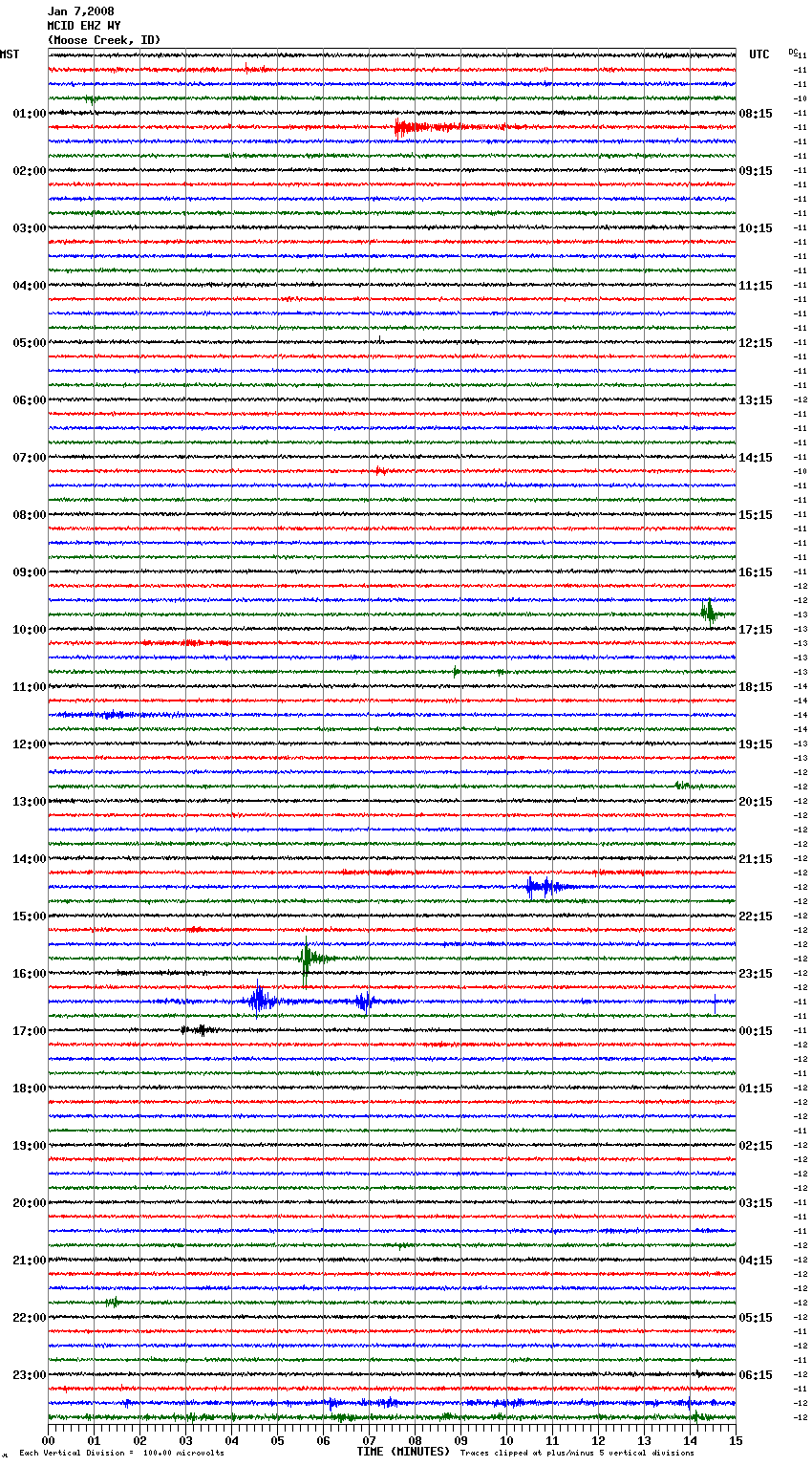The width and height of the screenshot is (812, 1466).
Task: Click the '10' minute tick label
Action: (x=506, y=1440)
